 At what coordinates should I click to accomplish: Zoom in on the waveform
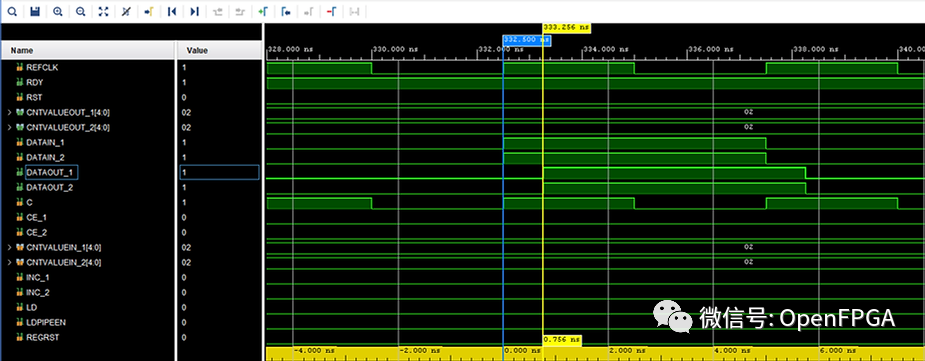pyautogui.click(x=58, y=11)
